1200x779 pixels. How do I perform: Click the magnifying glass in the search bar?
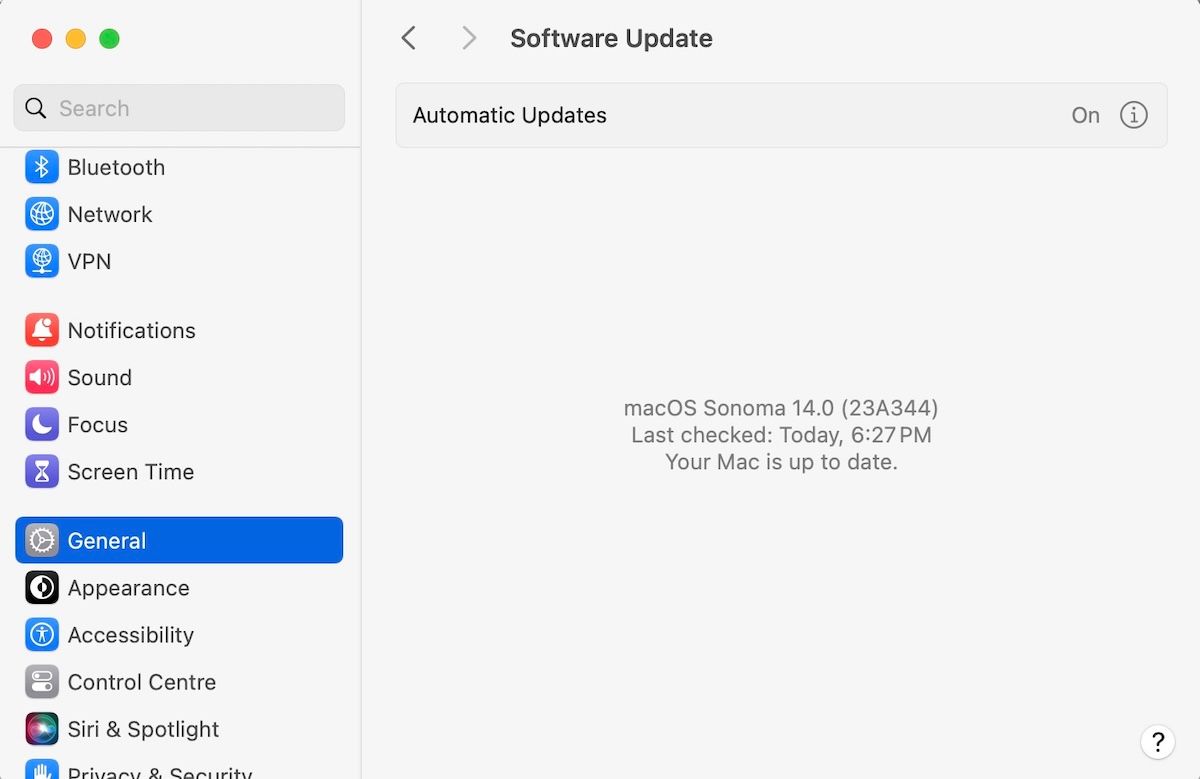(35, 108)
